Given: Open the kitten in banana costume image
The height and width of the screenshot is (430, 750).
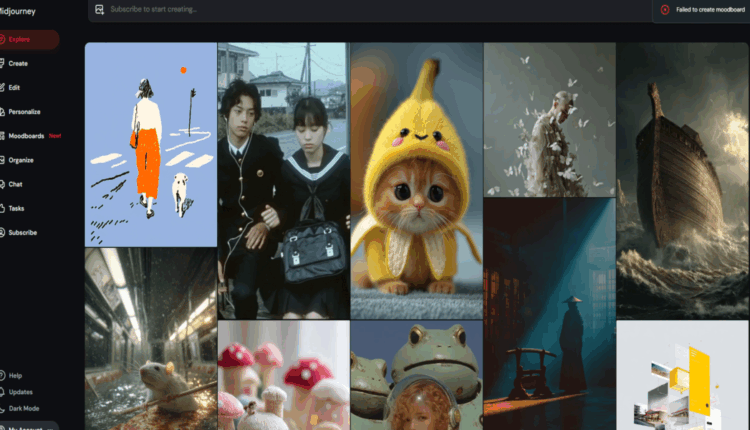Looking at the screenshot, I should pos(416,180).
